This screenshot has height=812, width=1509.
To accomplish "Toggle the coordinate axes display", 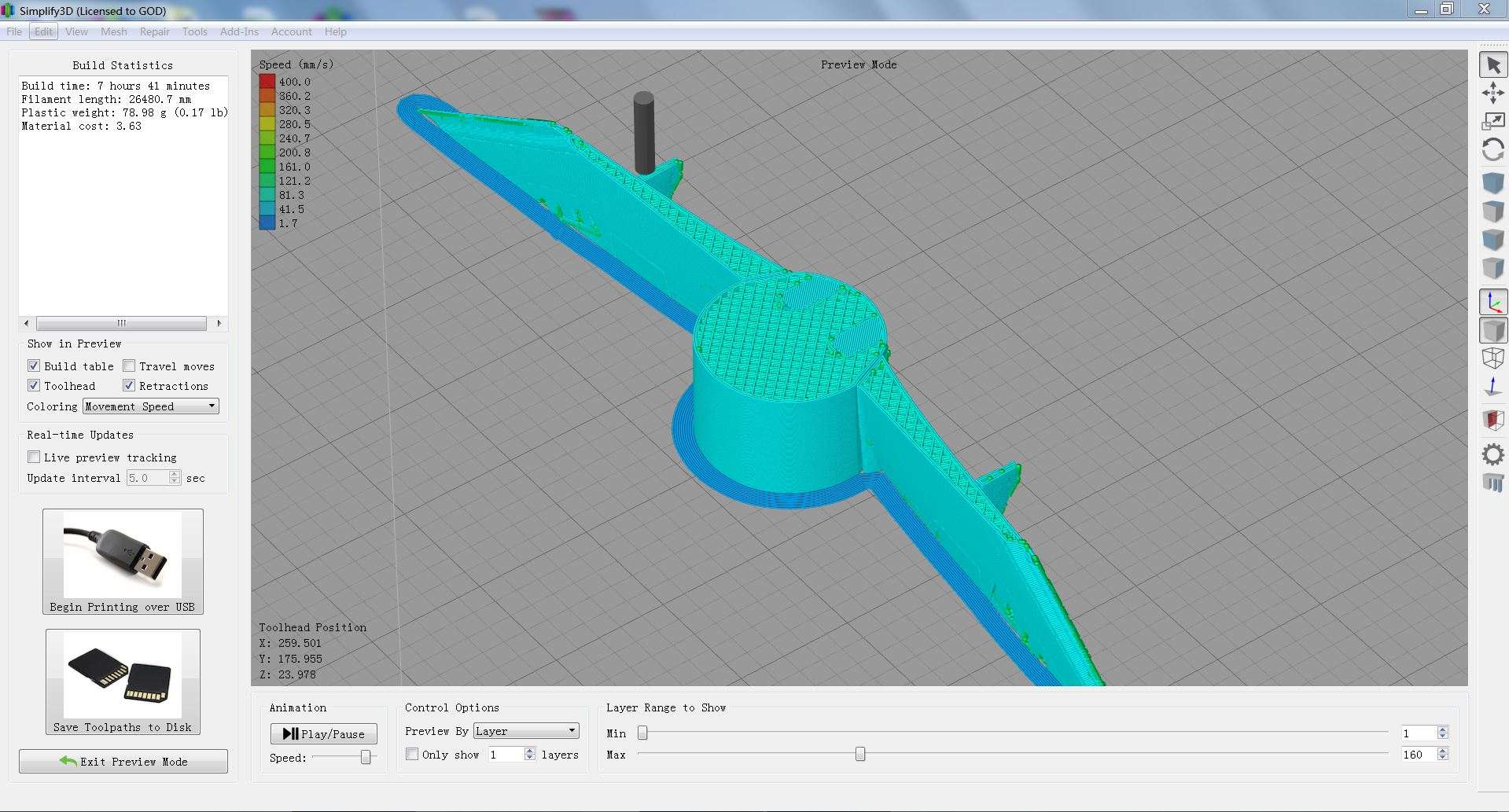I will 1492,302.
